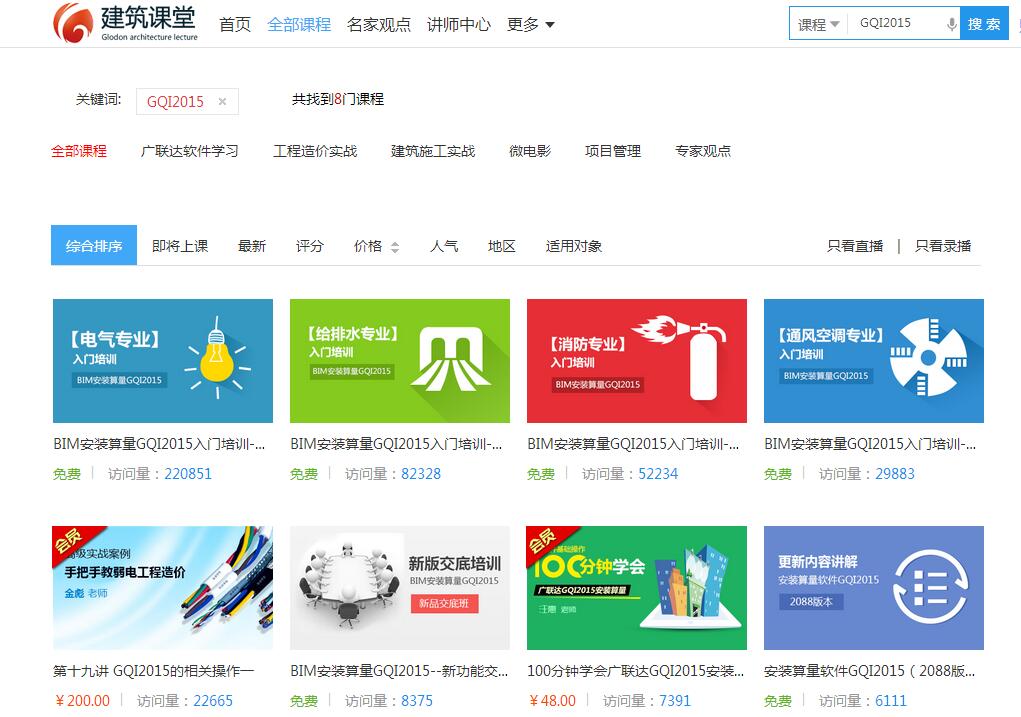Filter by 微电影 category
Screen dimensions: 1021x717
pyautogui.click(x=530, y=151)
